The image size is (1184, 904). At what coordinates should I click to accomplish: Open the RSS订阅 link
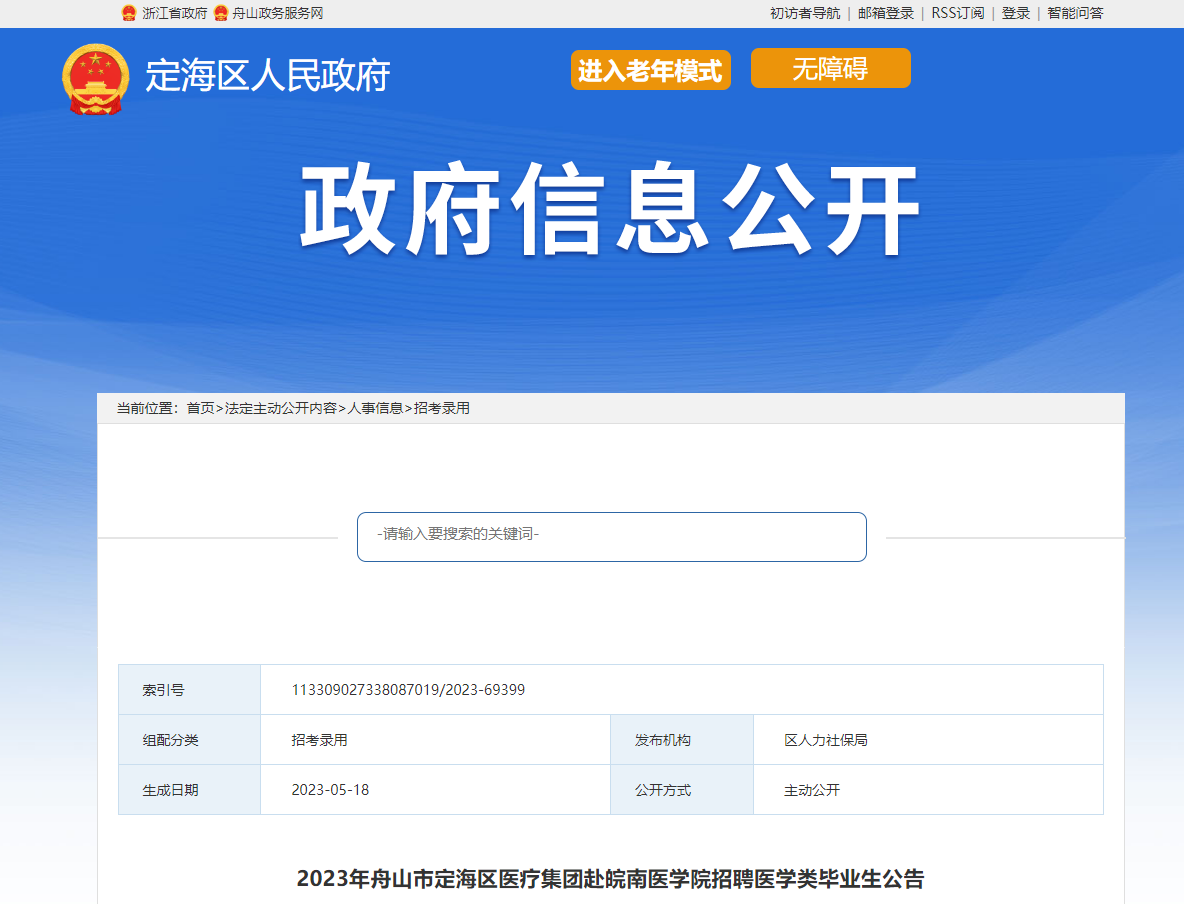pyautogui.click(x=957, y=13)
